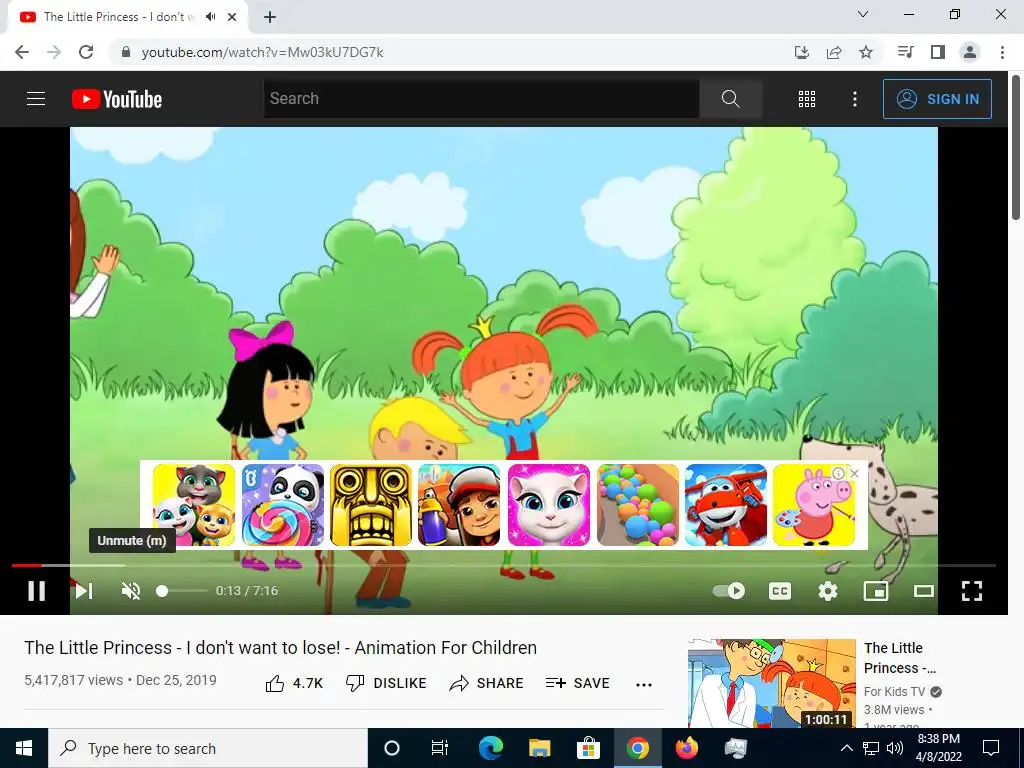Image resolution: width=1024 pixels, height=768 pixels.
Task: Open a new browser tab
Action: (x=270, y=17)
